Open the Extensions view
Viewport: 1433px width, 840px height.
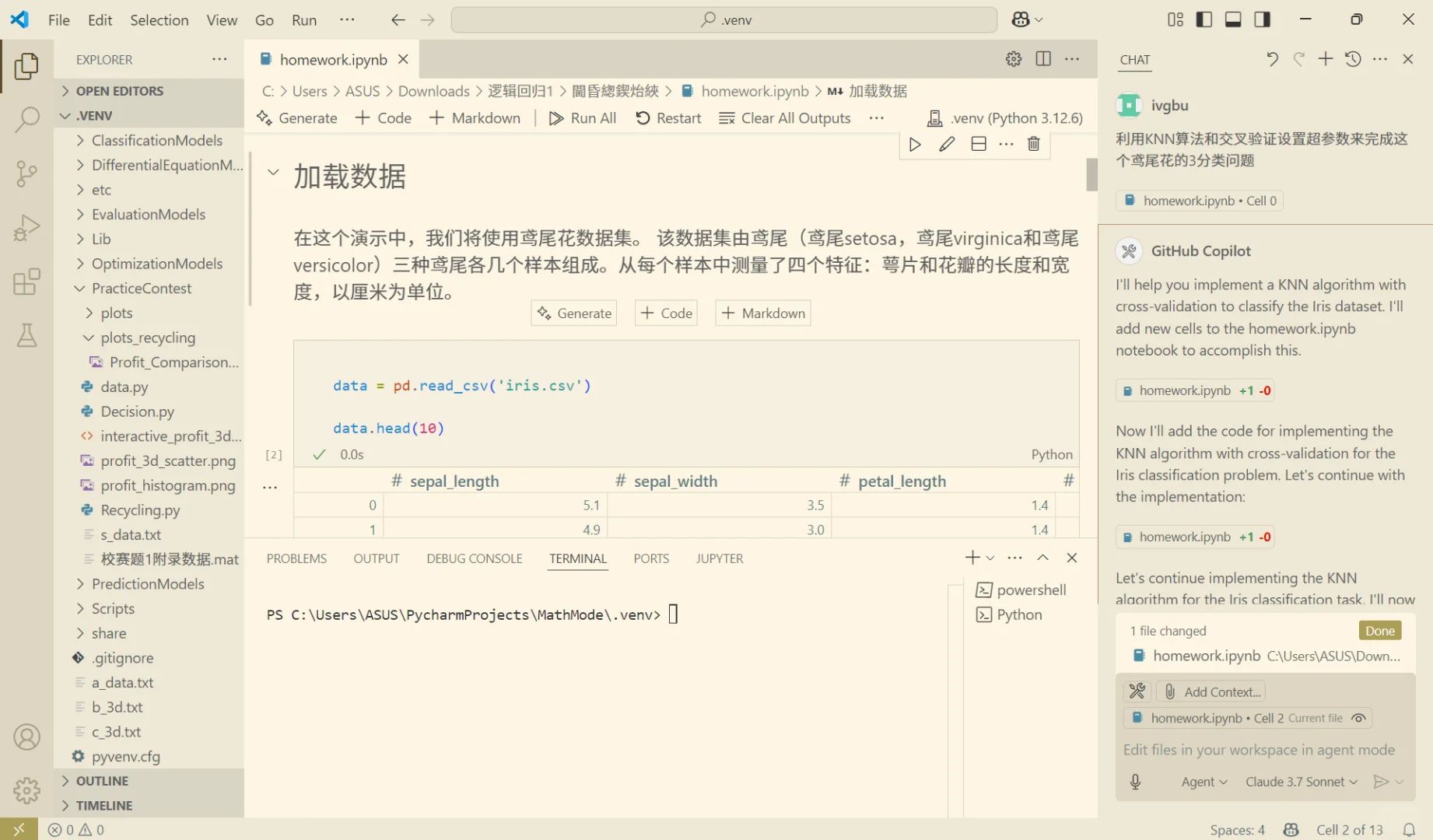tap(26, 282)
